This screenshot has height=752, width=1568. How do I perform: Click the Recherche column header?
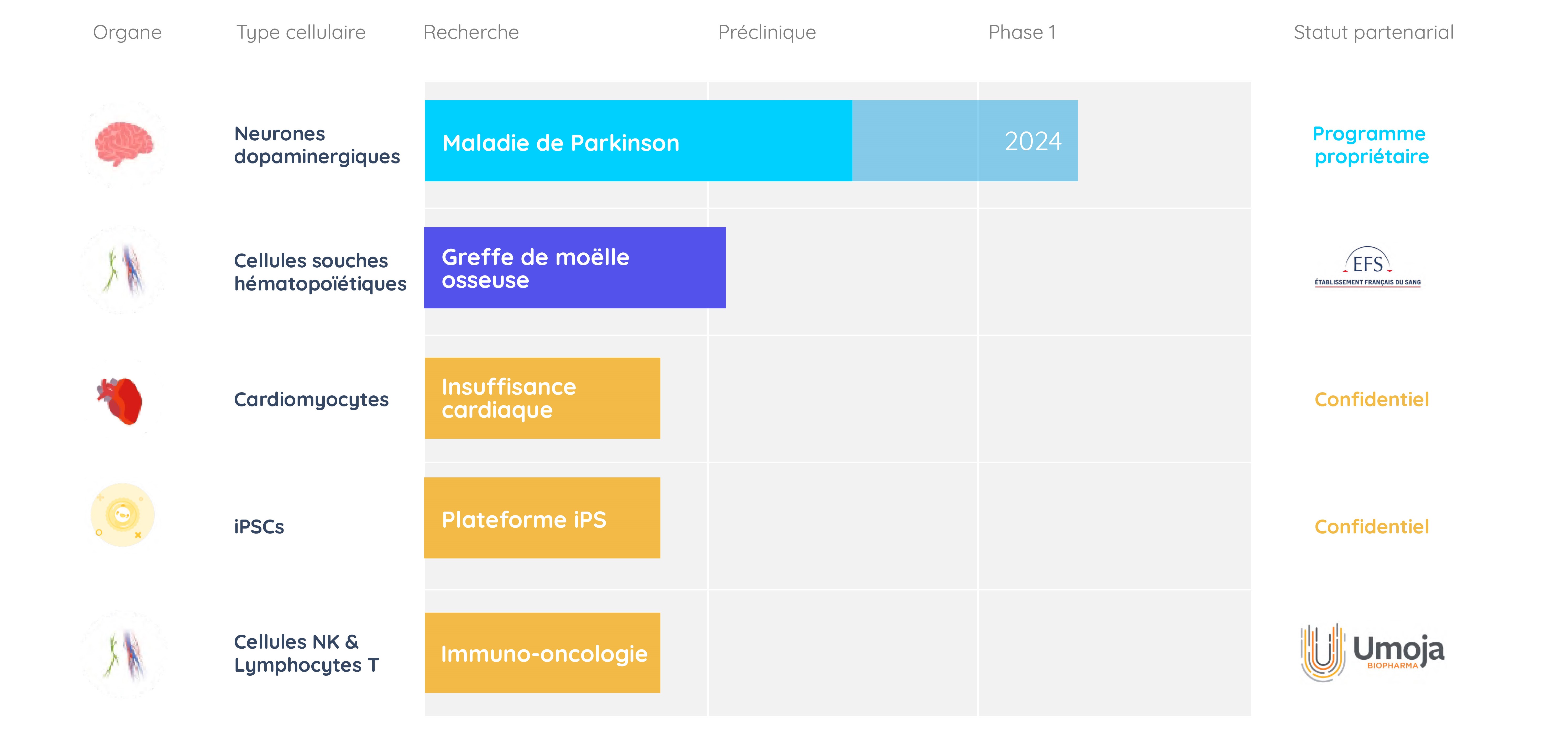[471, 32]
